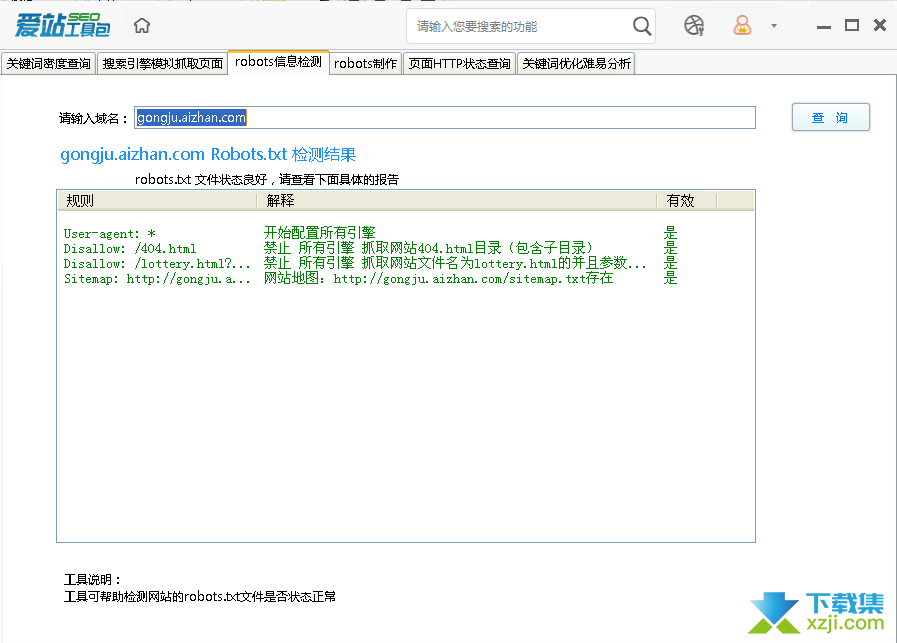Open the skin theme icon
The height and width of the screenshot is (643, 897).
click(694, 26)
